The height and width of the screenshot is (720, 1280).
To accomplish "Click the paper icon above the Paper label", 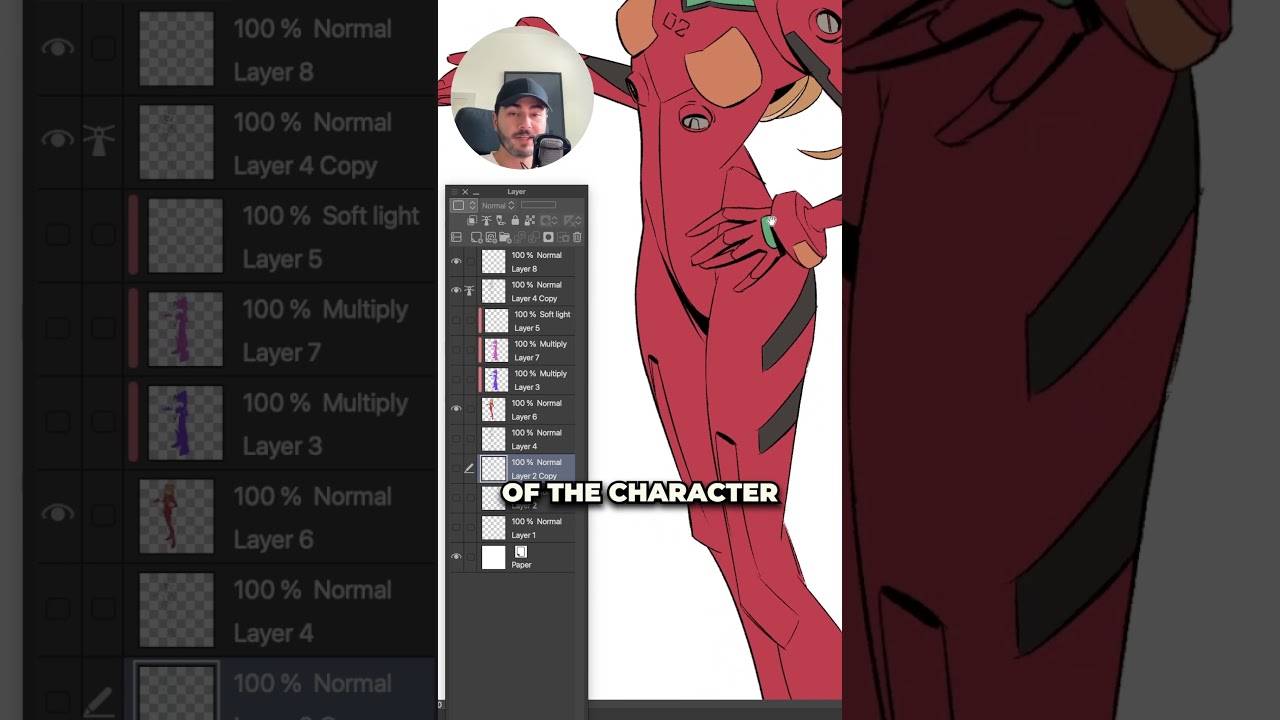I will tap(521, 552).
